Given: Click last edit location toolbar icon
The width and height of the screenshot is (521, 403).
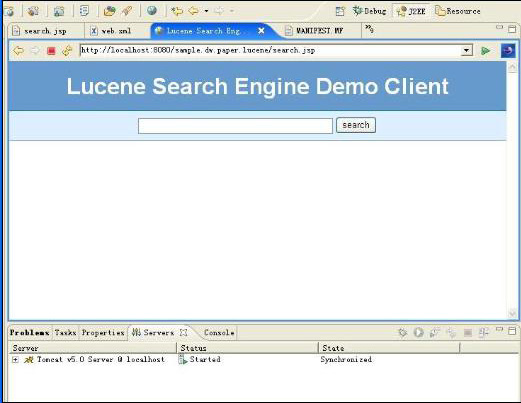Looking at the screenshot, I should click(x=177, y=11).
